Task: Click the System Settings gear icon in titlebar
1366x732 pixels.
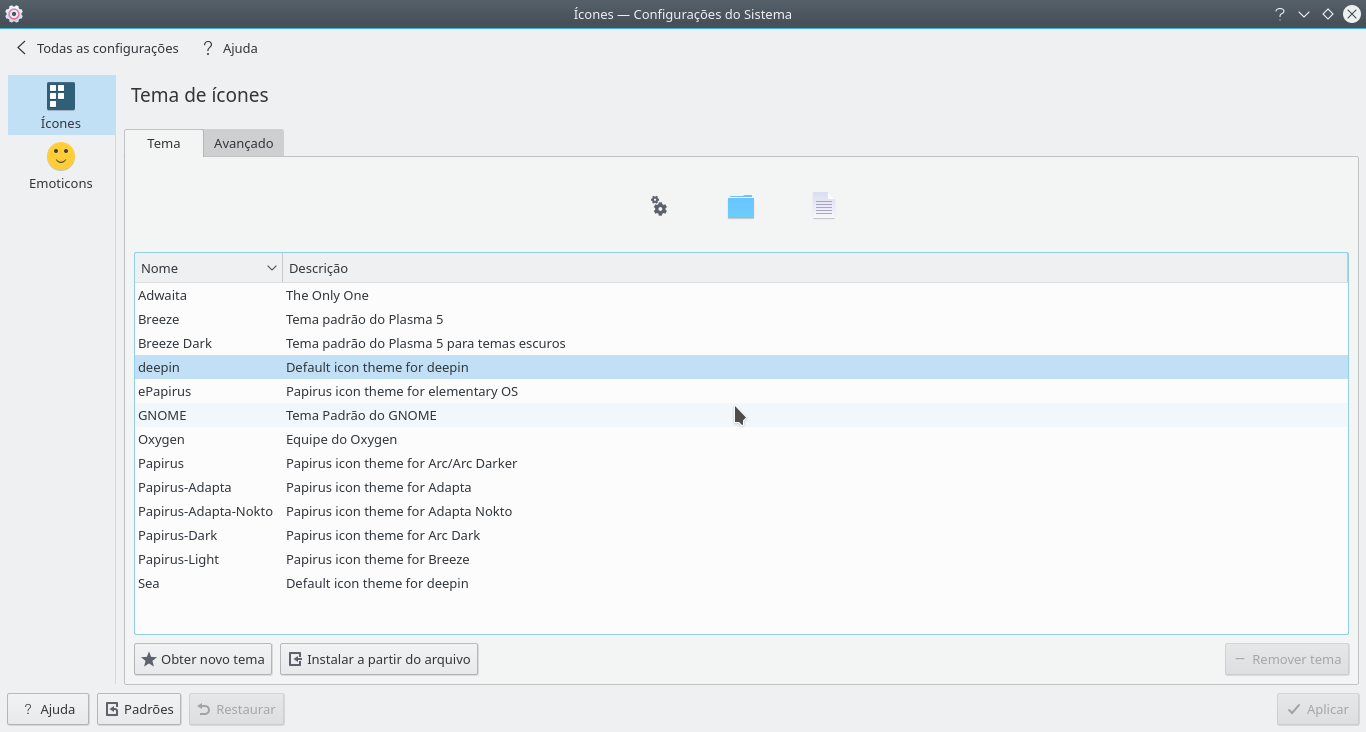Action: pos(14,14)
